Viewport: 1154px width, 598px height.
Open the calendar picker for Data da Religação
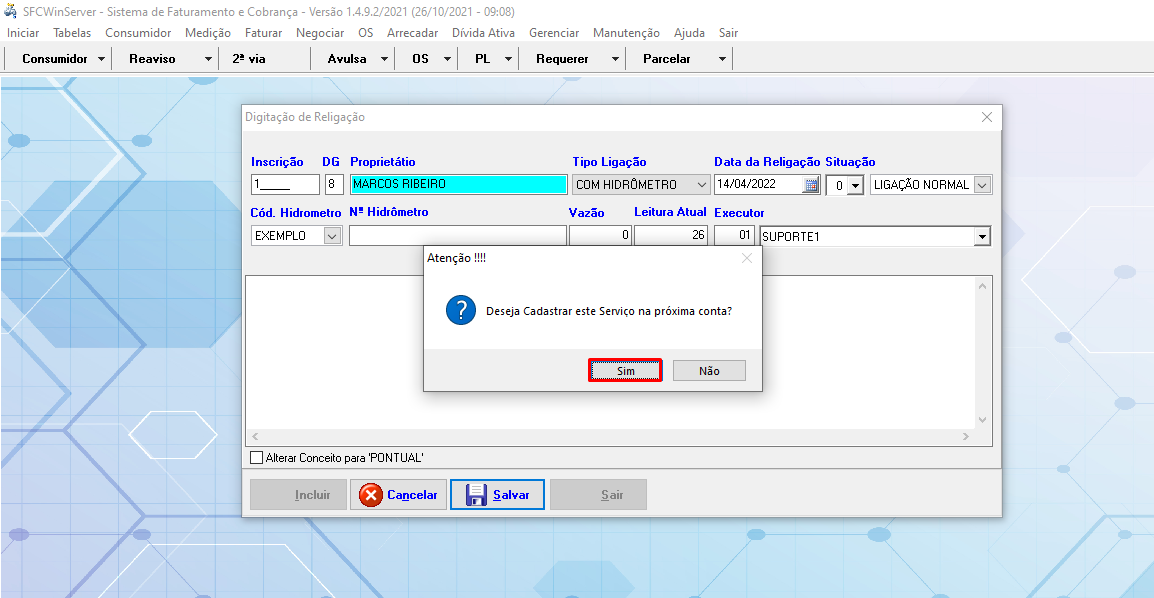pyautogui.click(x=811, y=185)
